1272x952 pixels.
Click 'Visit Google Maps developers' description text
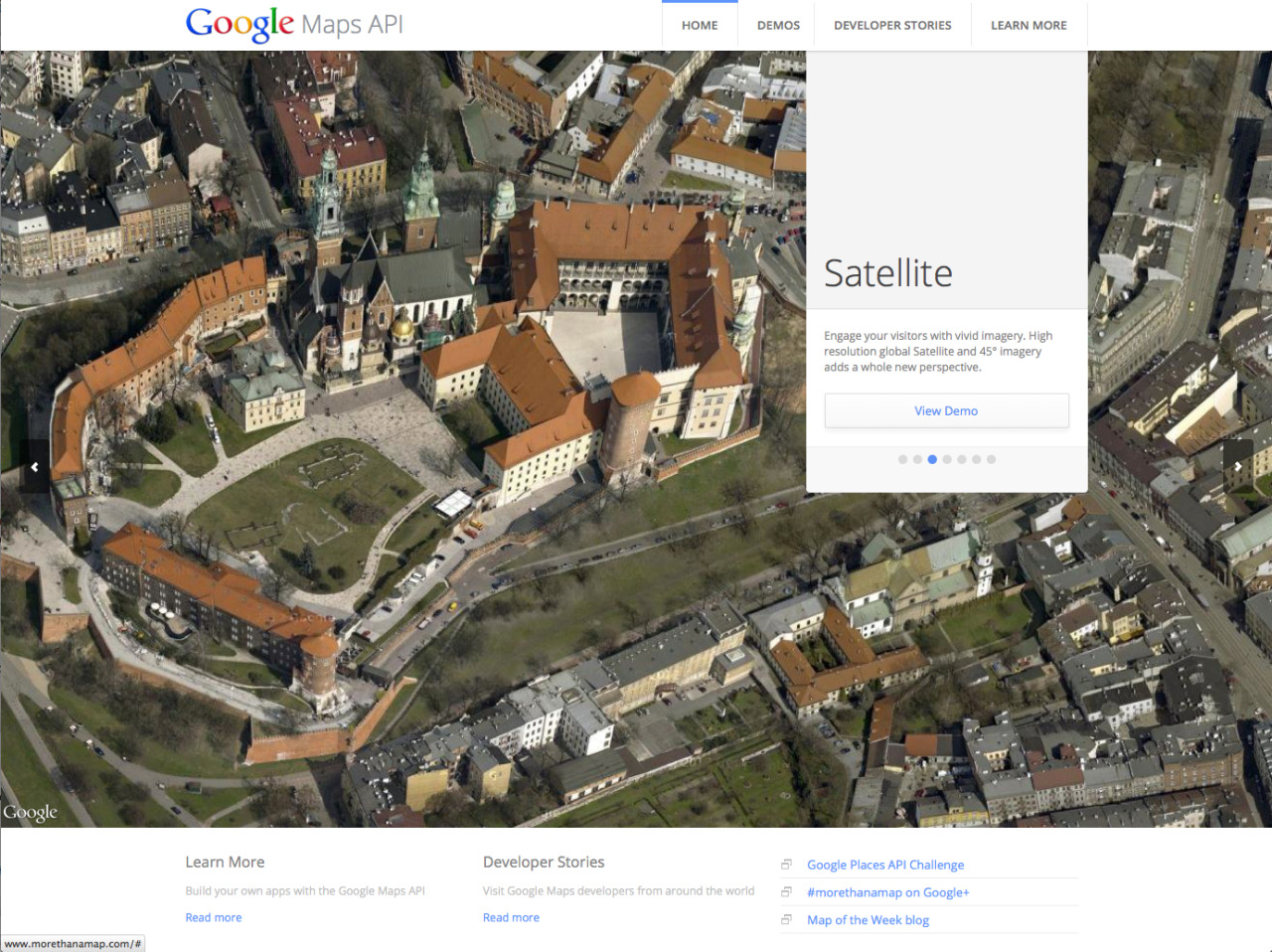(618, 890)
